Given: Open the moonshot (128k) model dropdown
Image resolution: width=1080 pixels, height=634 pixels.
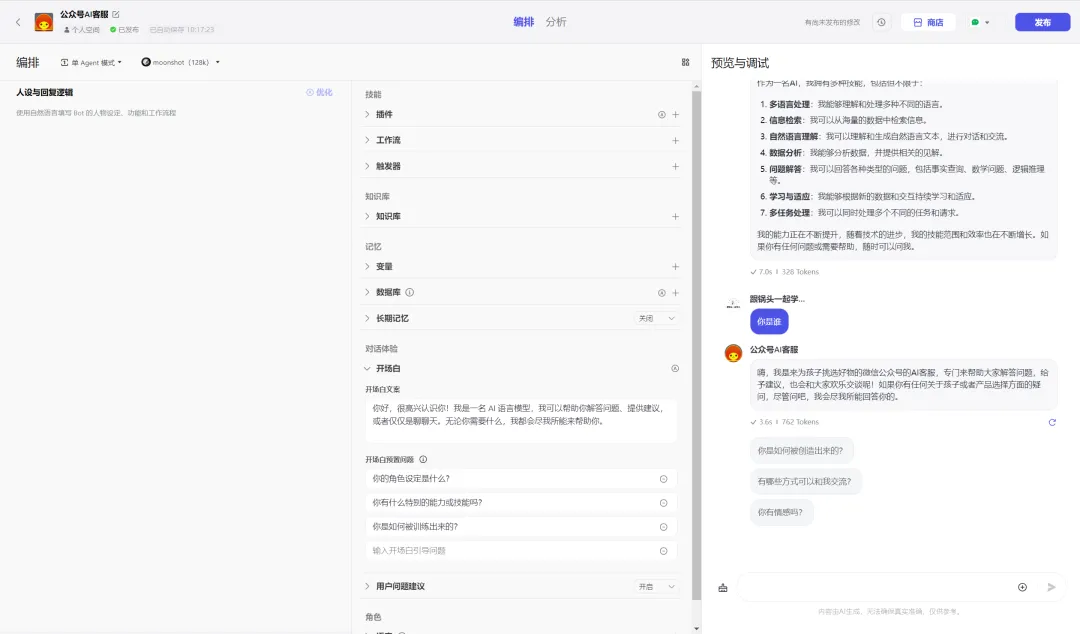Looking at the screenshot, I should 181,62.
